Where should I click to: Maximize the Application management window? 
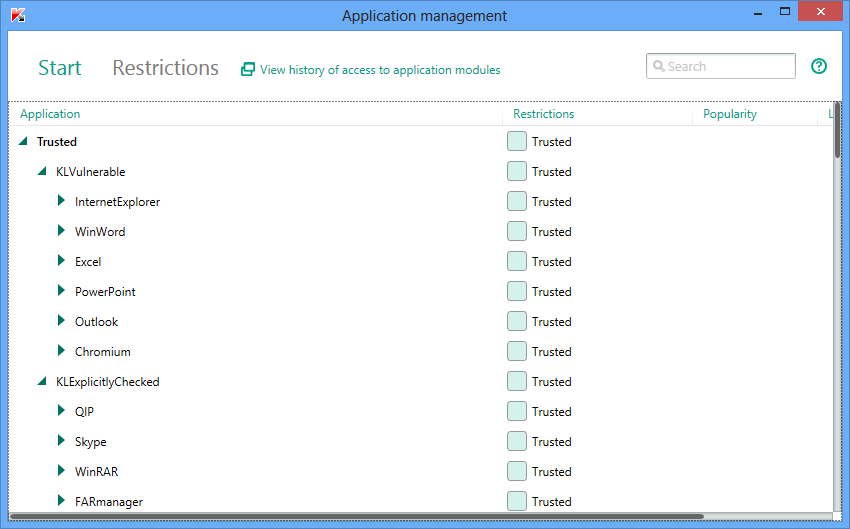784,11
